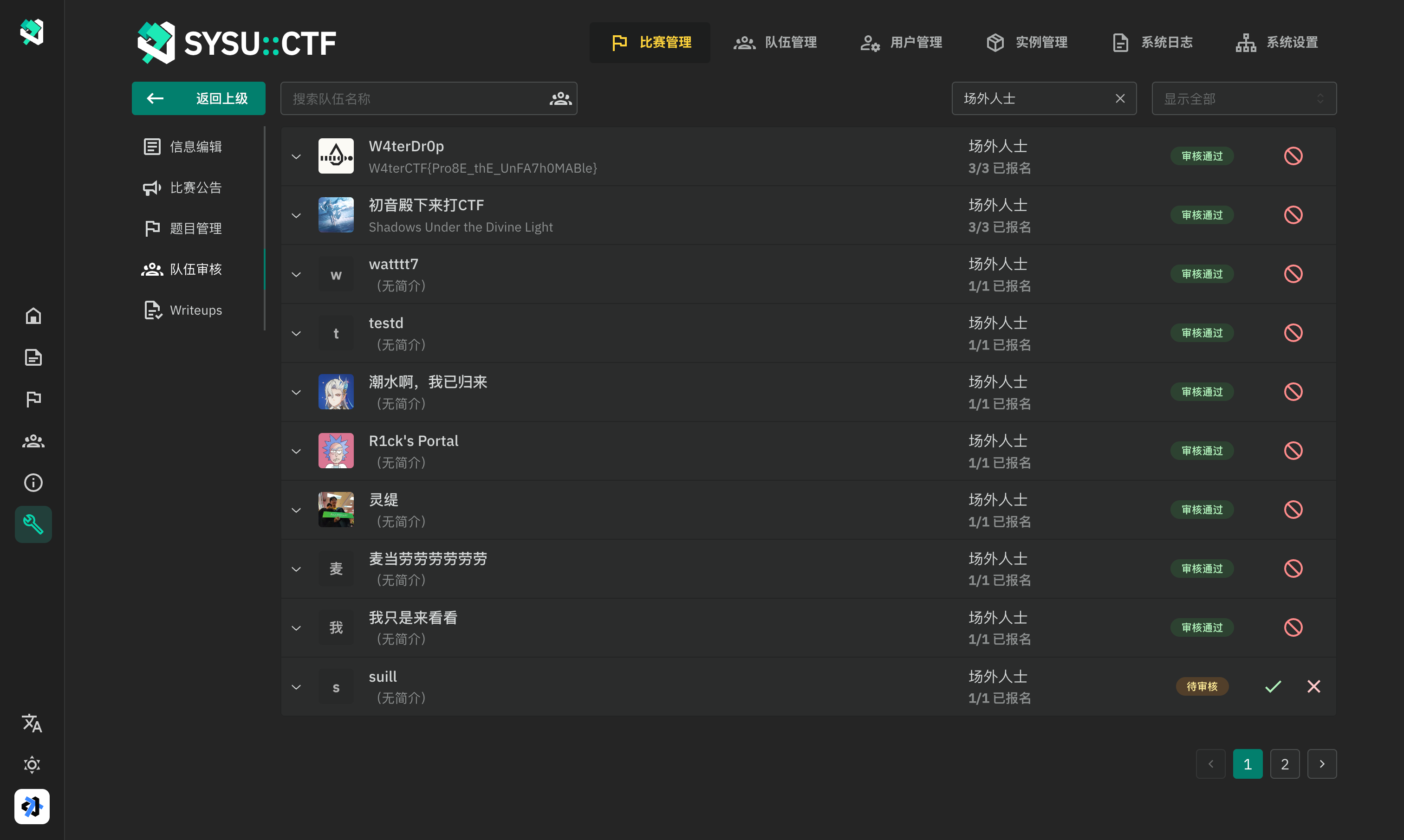Click the info about icon in sidebar

coord(33,482)
